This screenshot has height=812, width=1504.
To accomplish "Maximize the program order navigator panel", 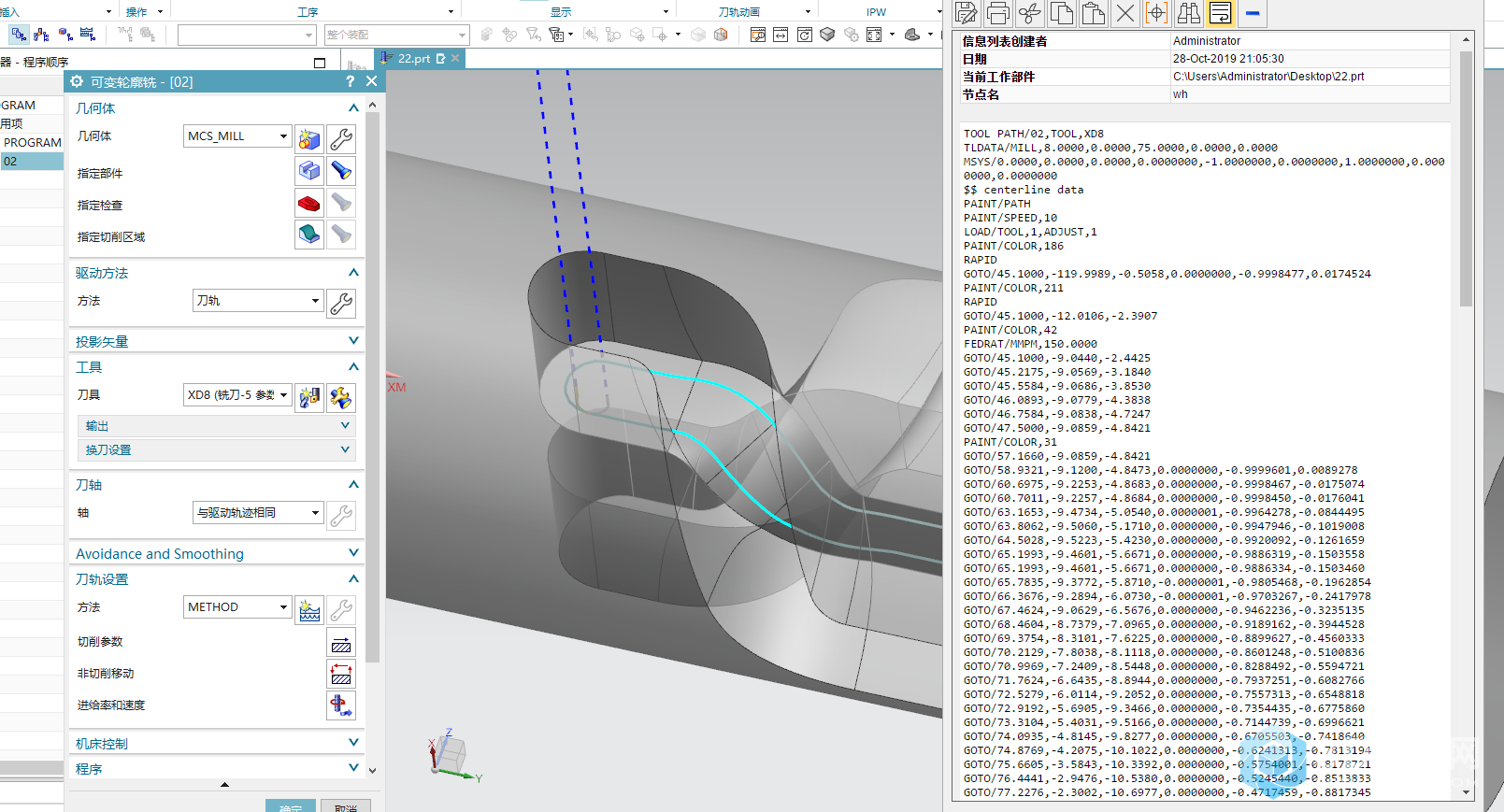I will pos(320,63).
